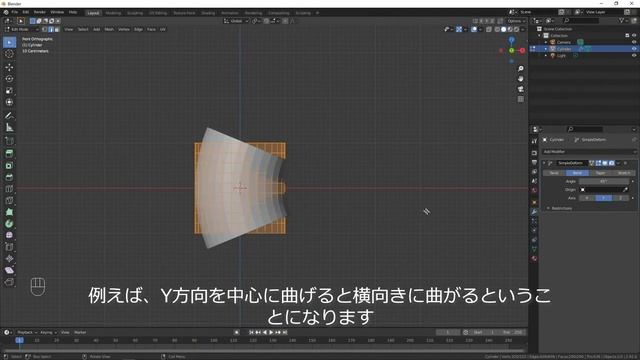Select the Shear tool
640x360 pixels.
click(9, 270)
